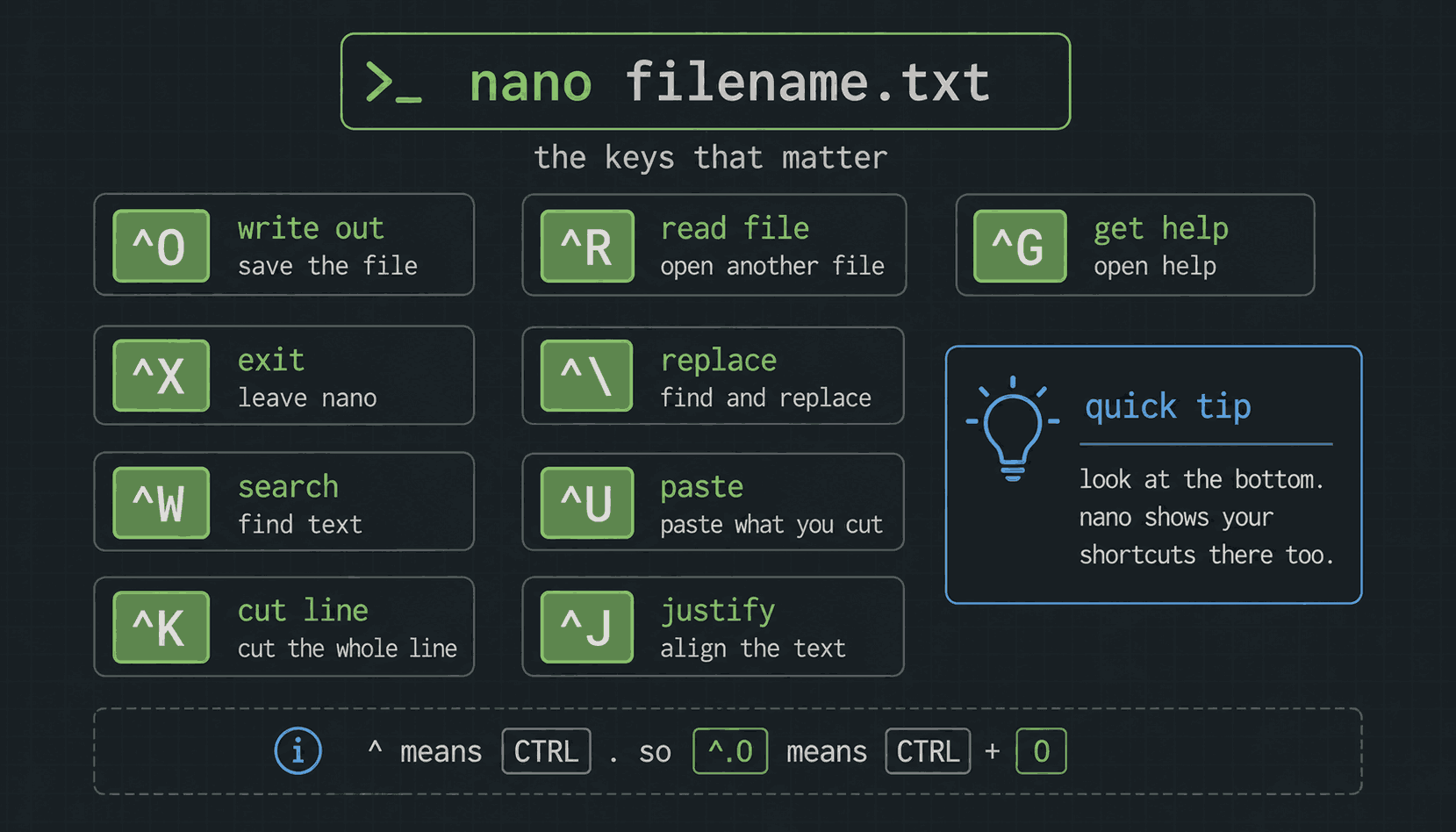Viewport: 1456px width, 832px height.
Task: Click the 'cut line' heading
Action: (303, 611)
